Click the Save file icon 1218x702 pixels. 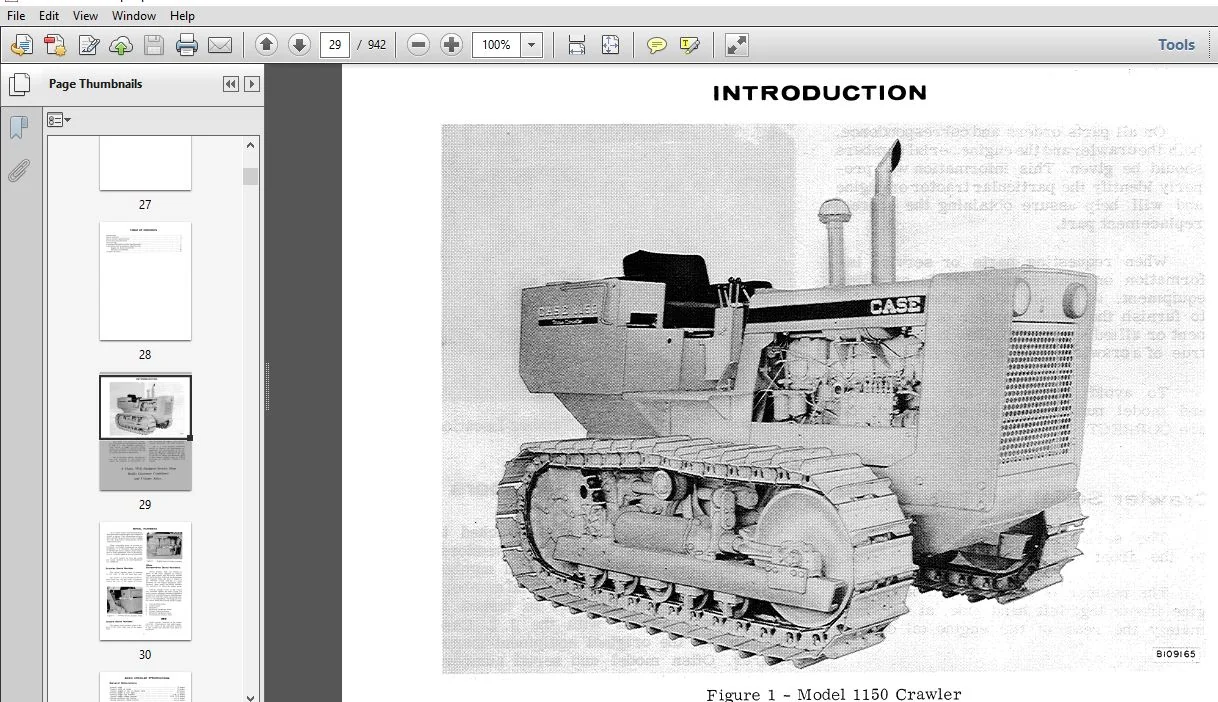[x=154, y=45]
